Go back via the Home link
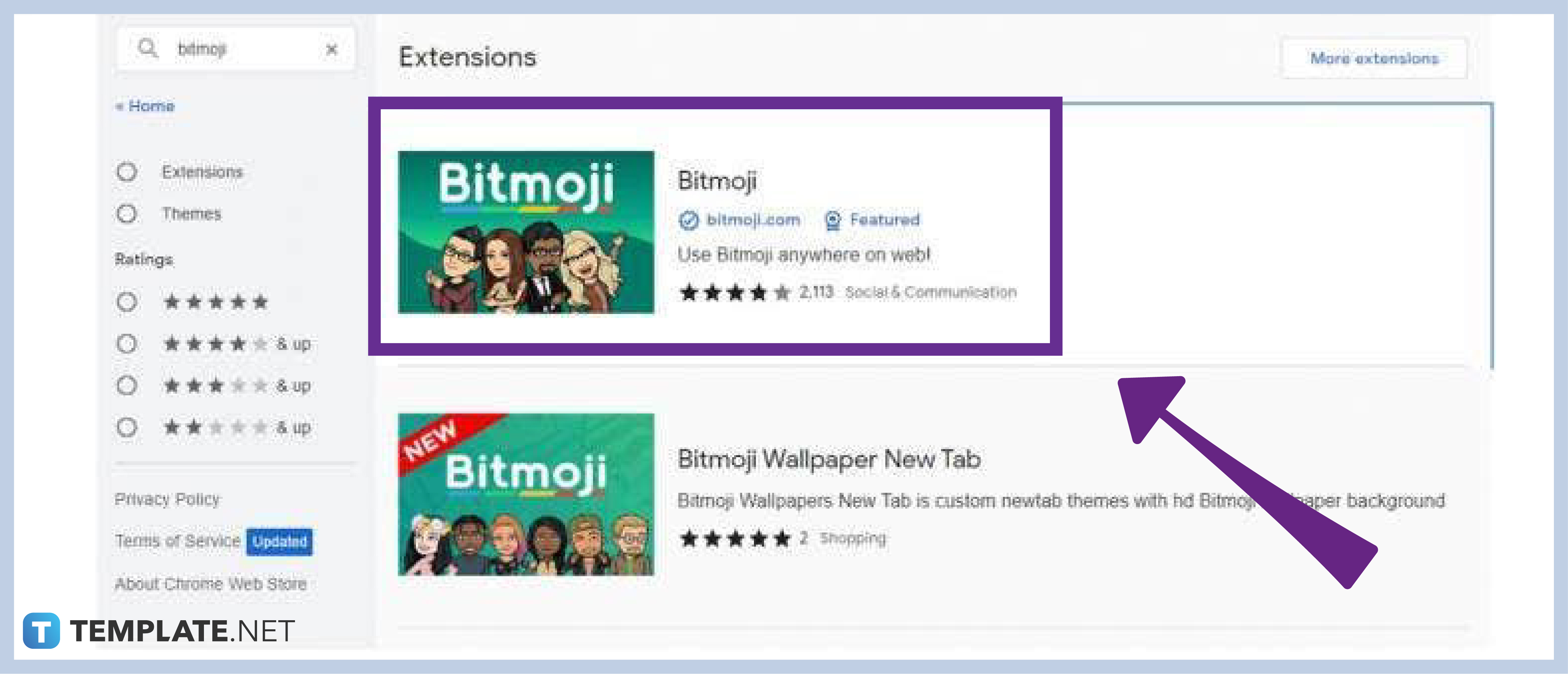 tap(145, 106)
